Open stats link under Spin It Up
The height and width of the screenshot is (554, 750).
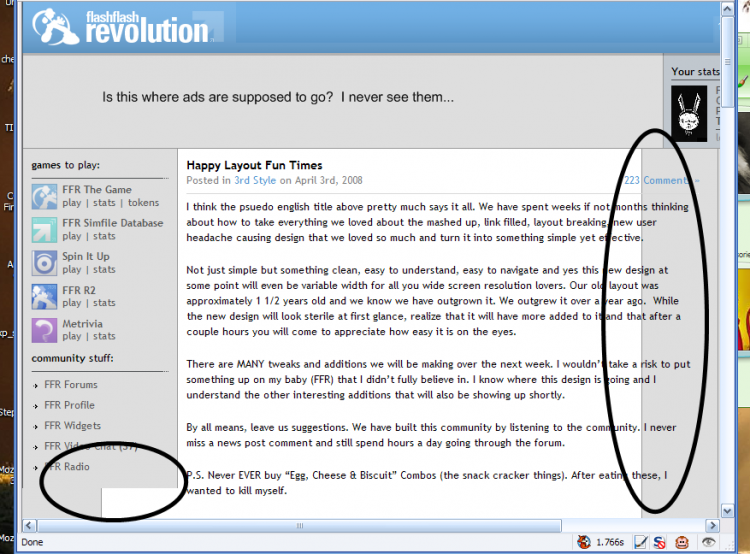coord(104,270)
